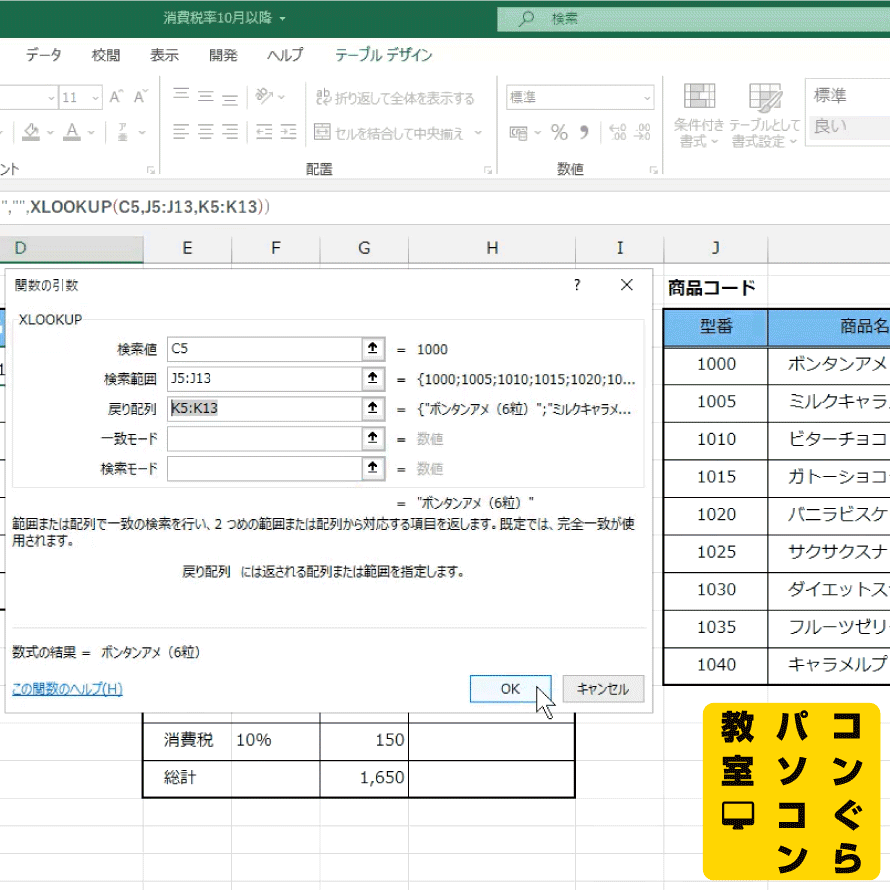The height and width of the screenshot is (890, 890).
Task: Click the font color swatch button
Action: point(72,132)
